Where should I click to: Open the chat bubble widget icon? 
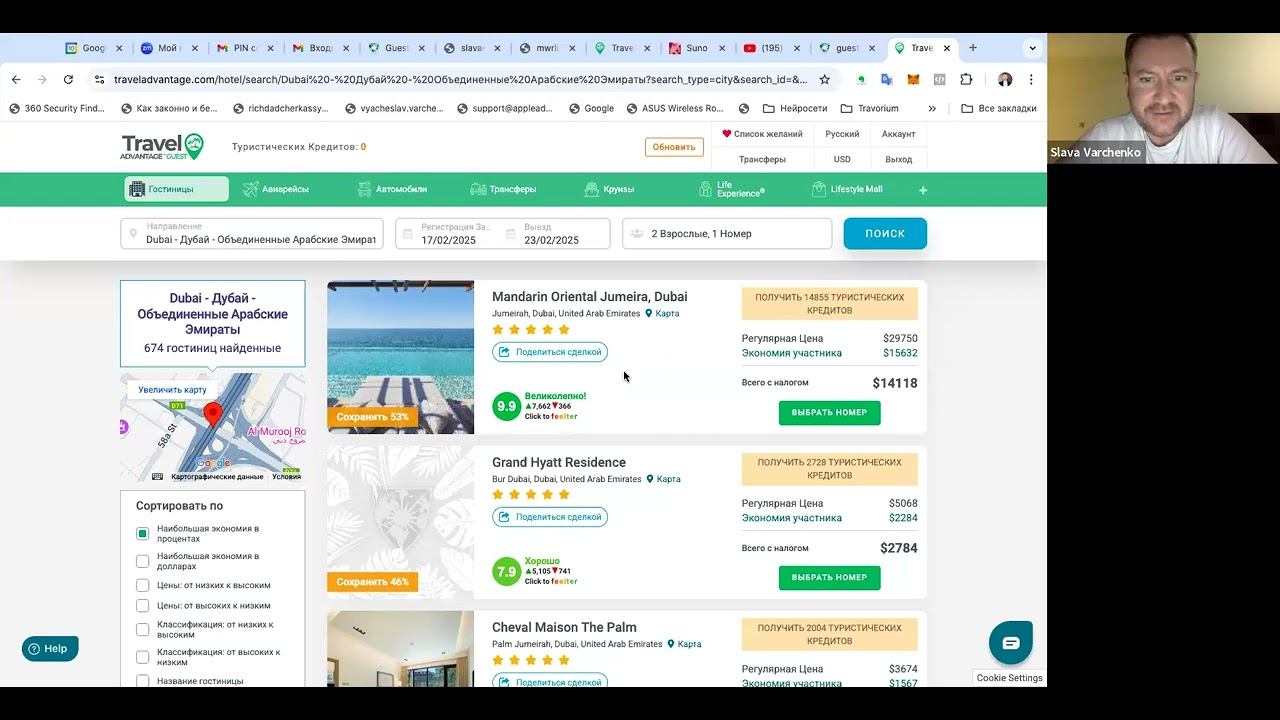[1011, 643]
